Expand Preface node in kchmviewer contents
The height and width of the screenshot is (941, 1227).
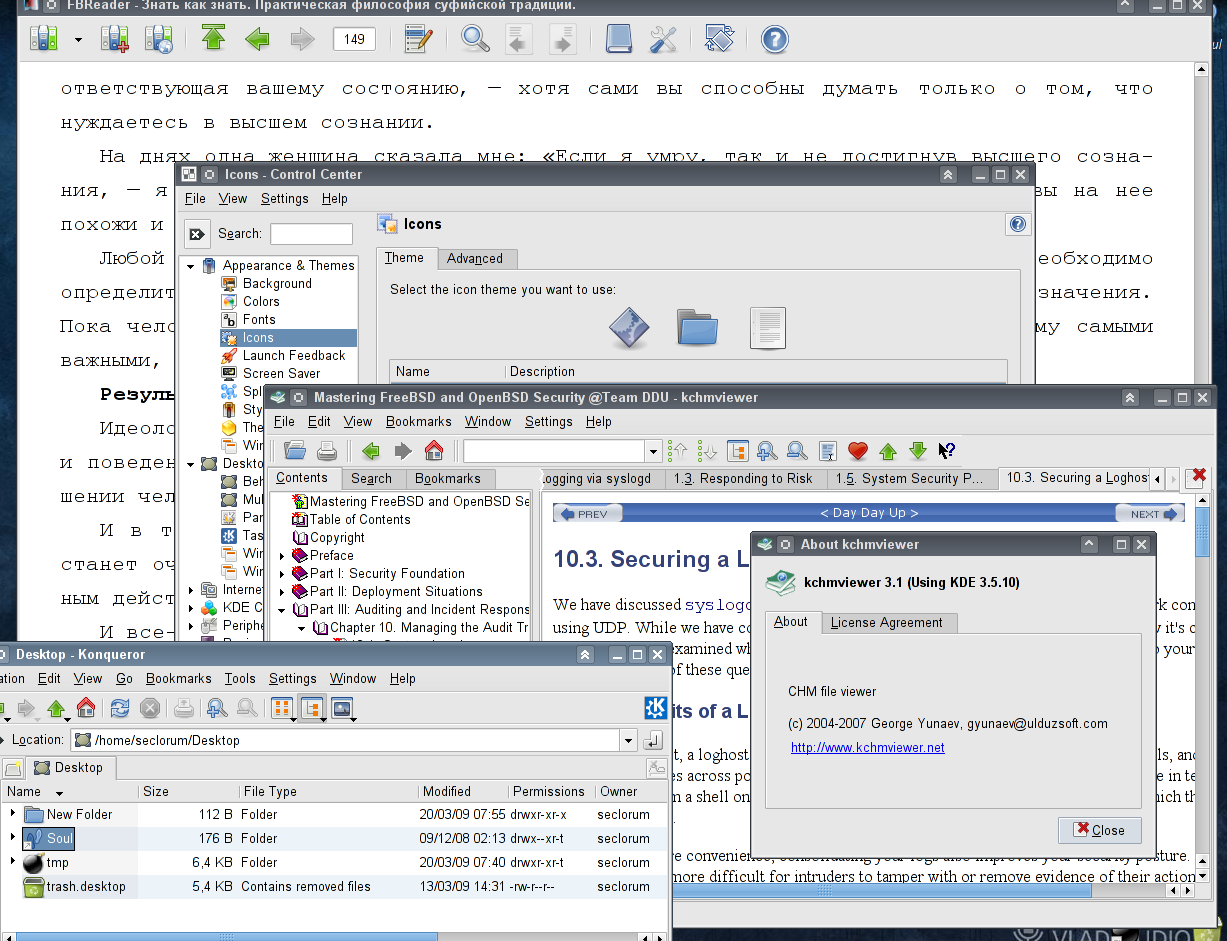click(x=283, y=556)
